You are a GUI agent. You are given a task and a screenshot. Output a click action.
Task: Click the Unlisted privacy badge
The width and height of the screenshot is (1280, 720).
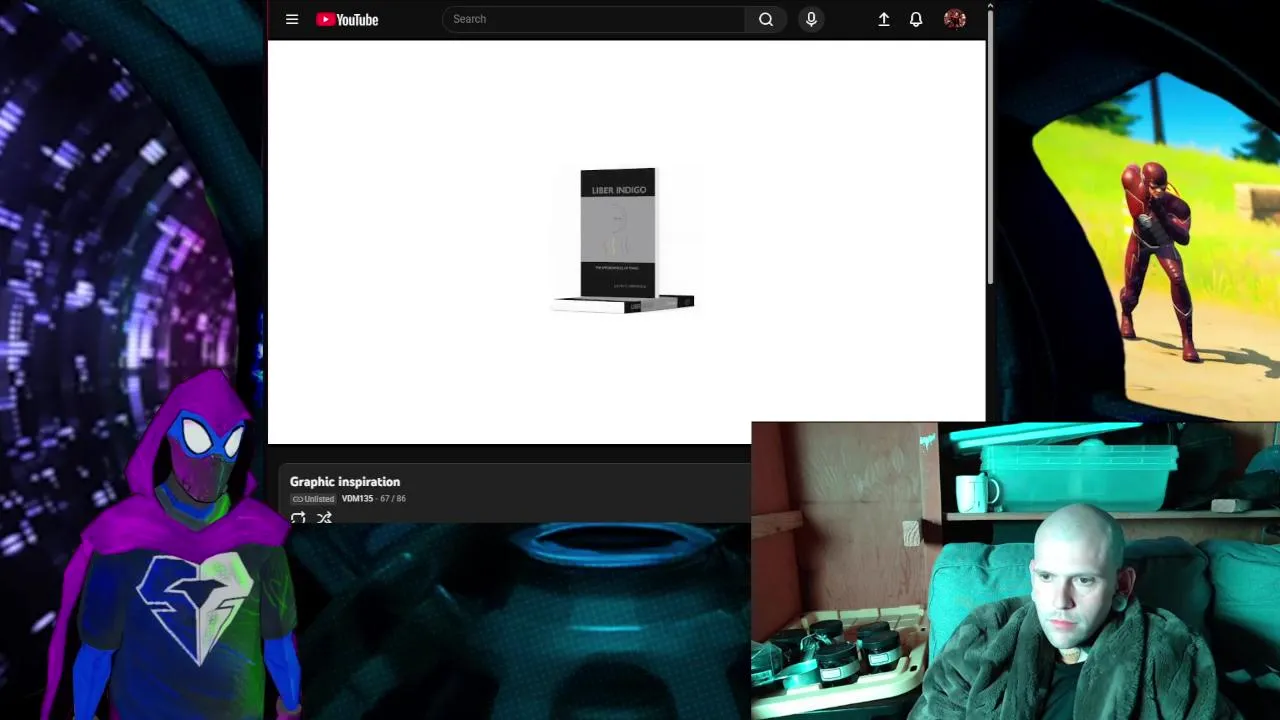[313, 499]
